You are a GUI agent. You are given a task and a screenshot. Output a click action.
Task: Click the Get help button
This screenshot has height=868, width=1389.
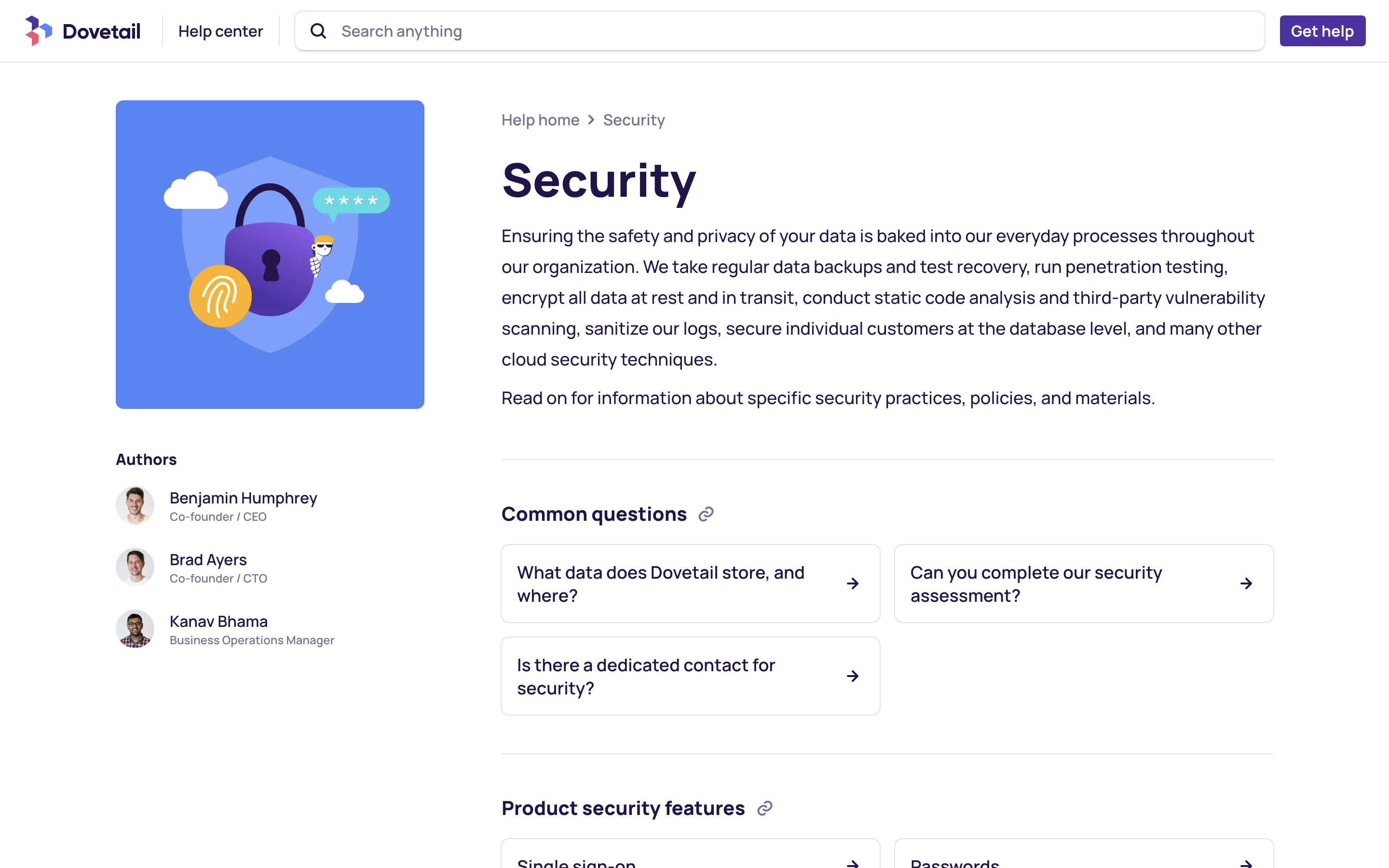coord(1322,30)
